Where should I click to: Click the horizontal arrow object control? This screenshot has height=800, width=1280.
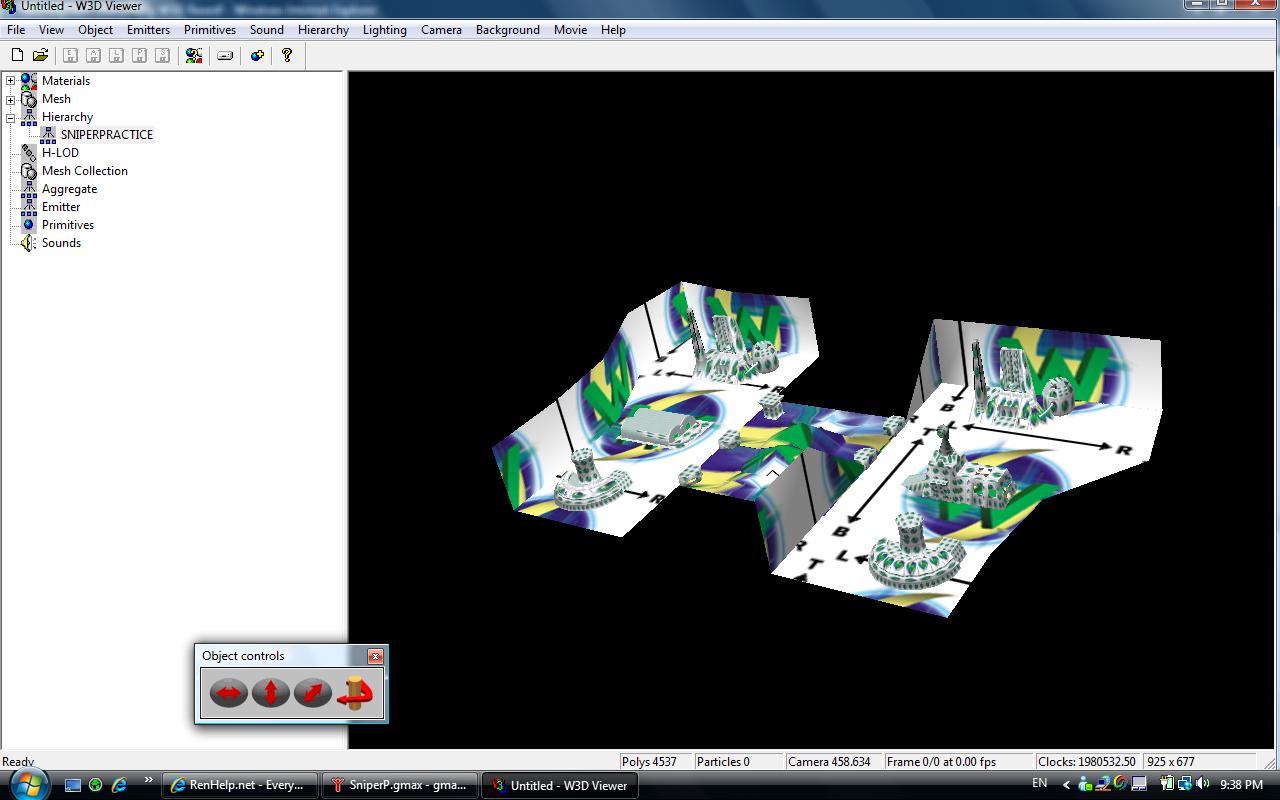(x=229, y=692)
